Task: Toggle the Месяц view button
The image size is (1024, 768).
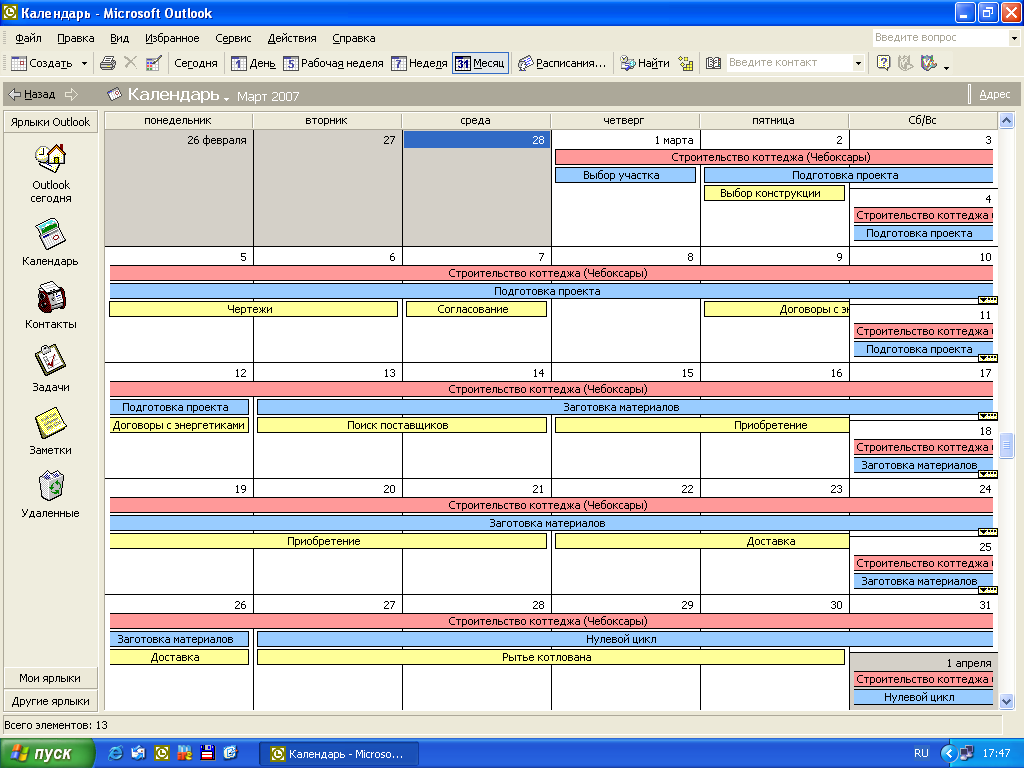Action: 481,63
